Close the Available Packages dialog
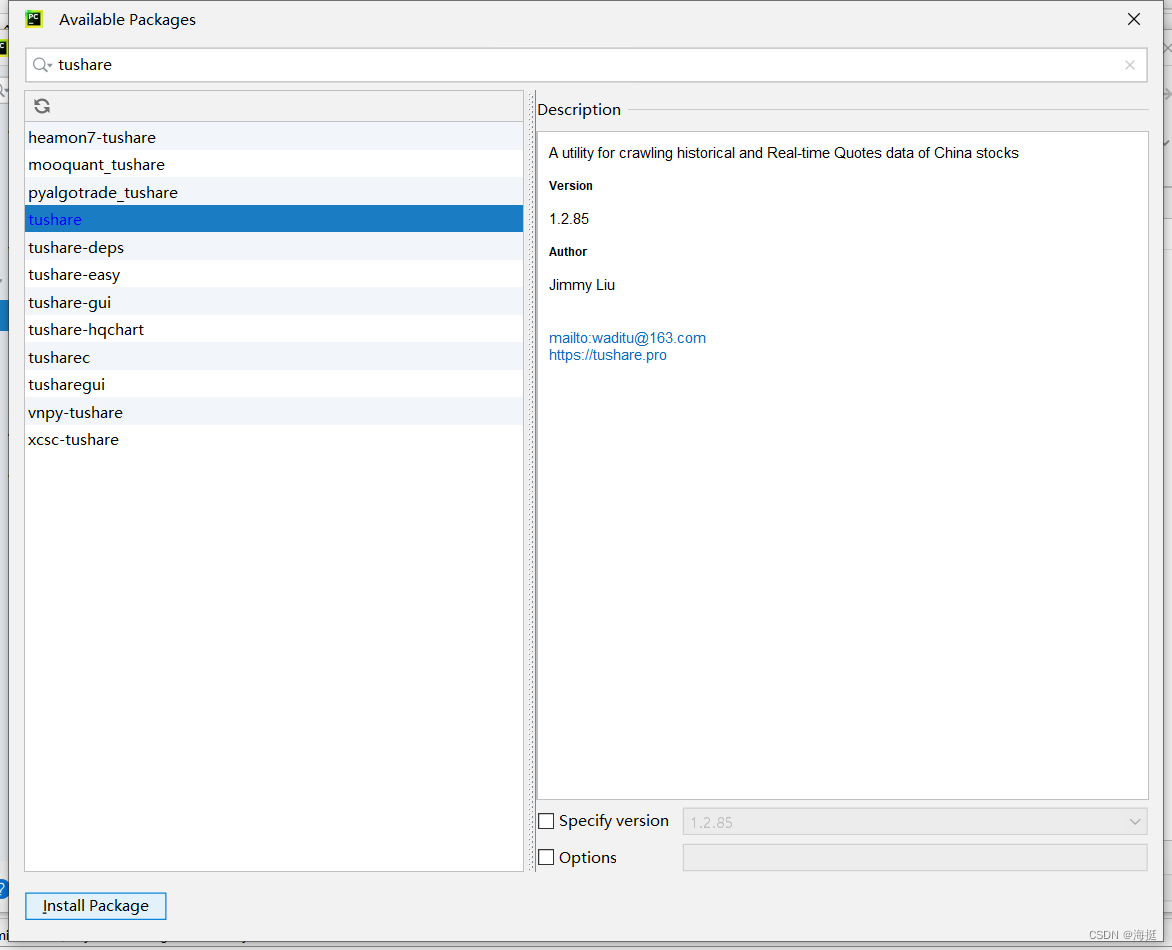Image resolution: width=1172 pixels, height=950 pixels. point(1133,19)
